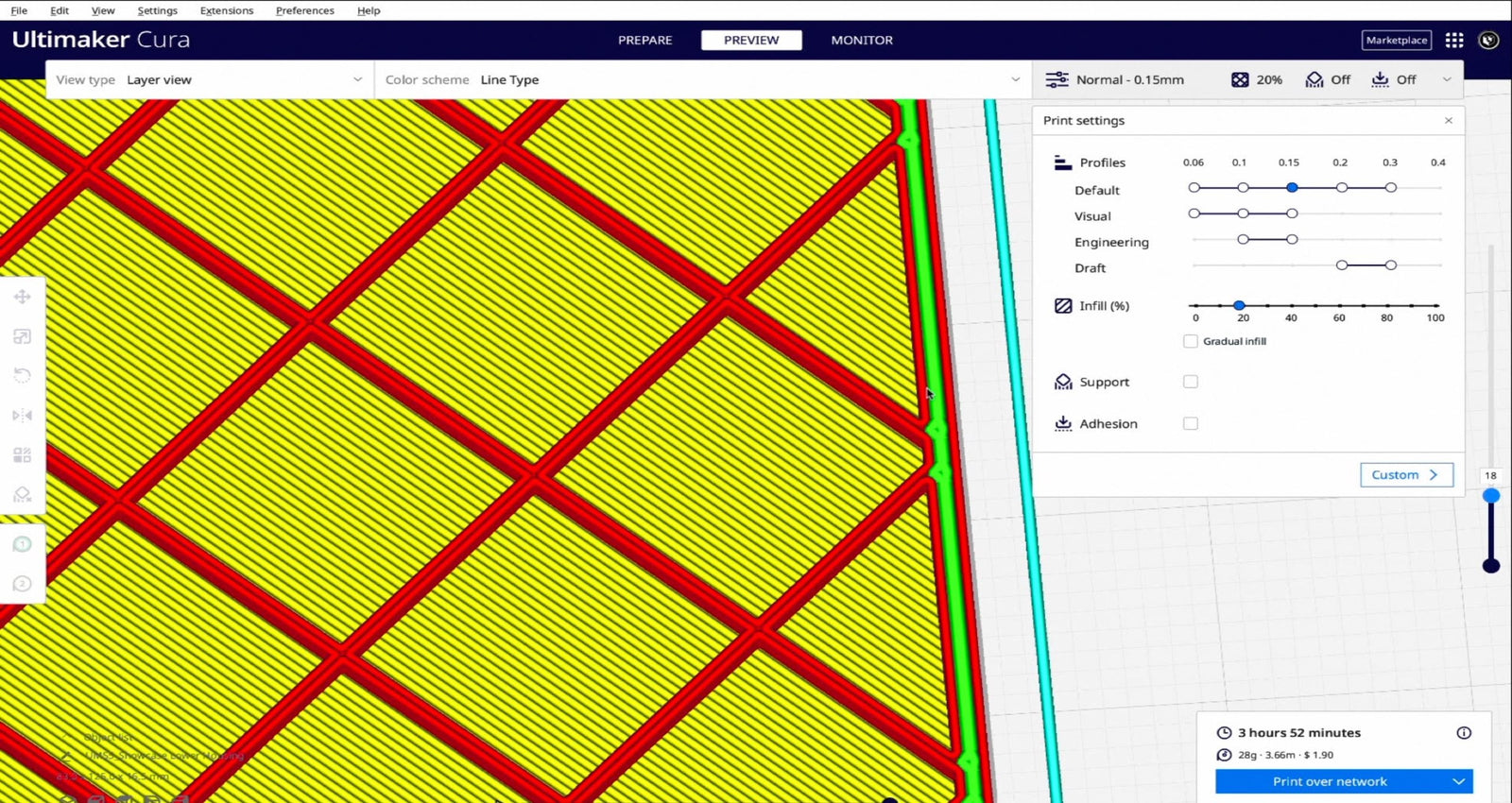Select the Scale tool in left toolbar

(23, 336)
